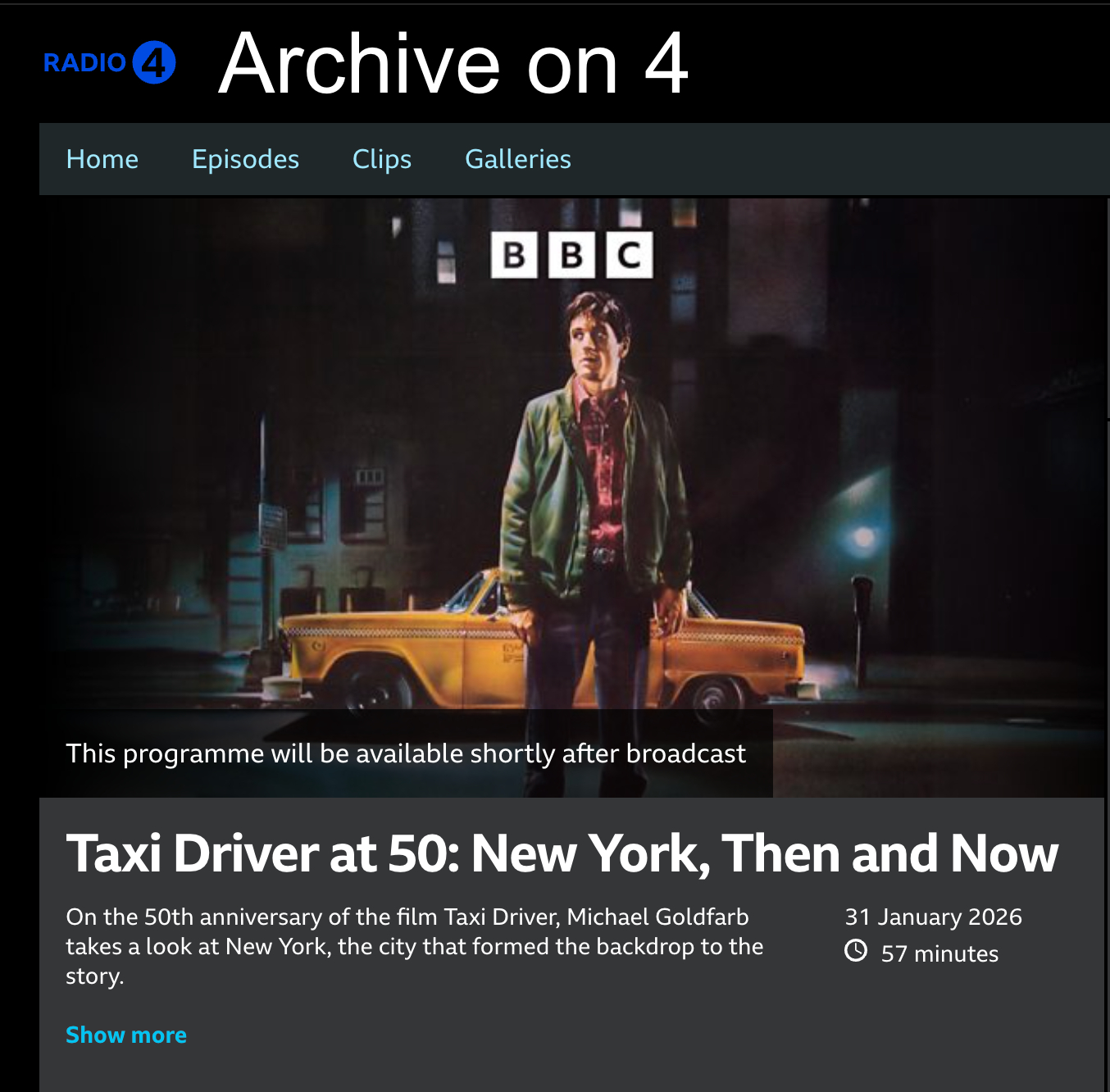Click the BBC blocks logo on image
The width and height of the screenshot is (1110, 1092).
(571, 255)
